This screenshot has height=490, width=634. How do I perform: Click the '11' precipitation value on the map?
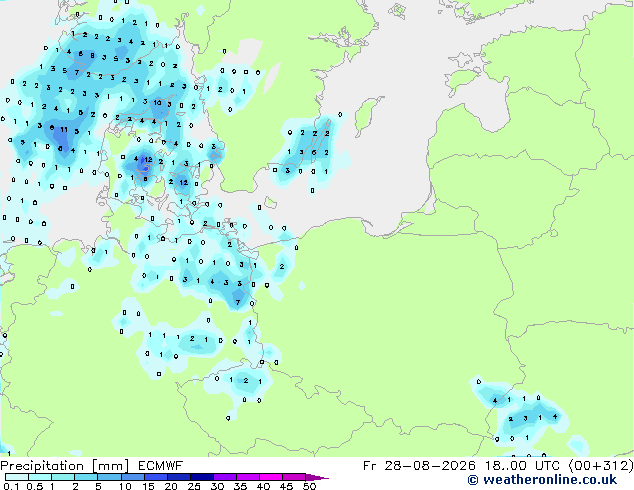pyautogui.click(x=64, y=130)
